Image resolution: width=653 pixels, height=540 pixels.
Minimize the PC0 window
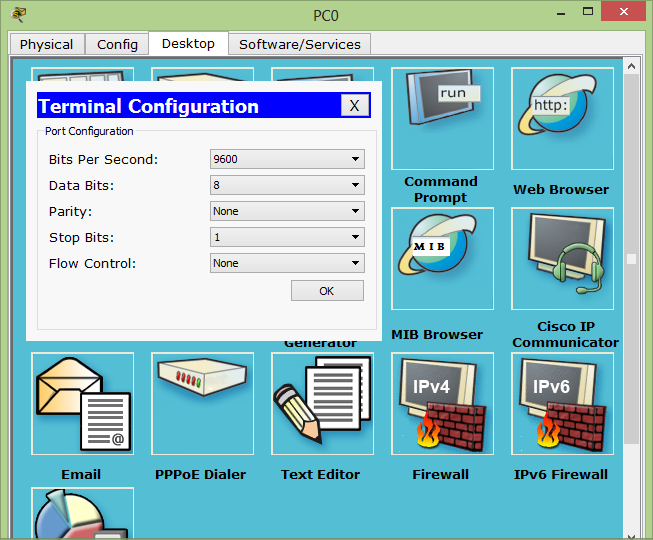(561, 14)
